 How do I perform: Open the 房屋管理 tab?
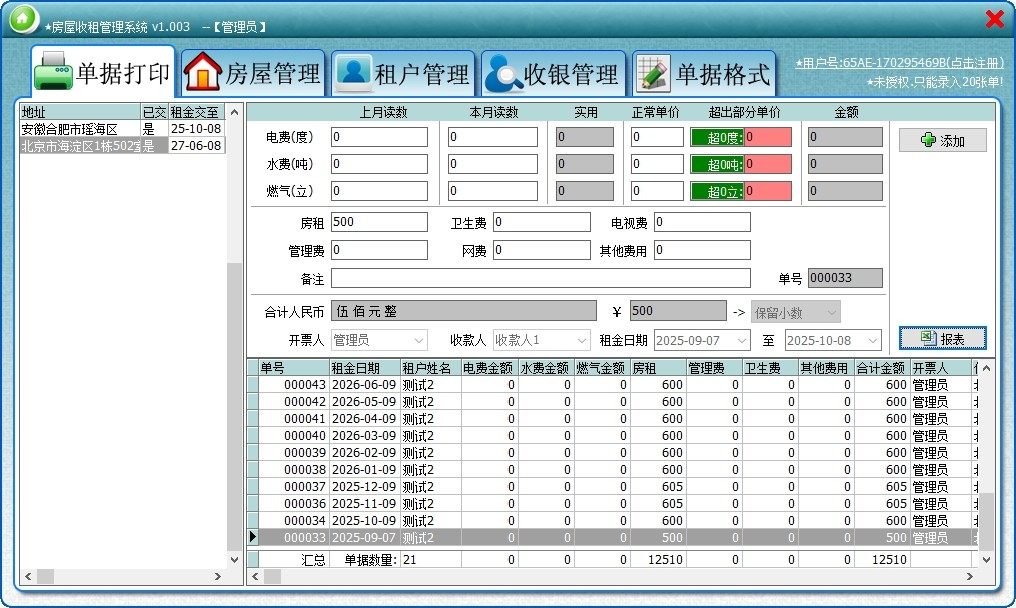[253, 73]
